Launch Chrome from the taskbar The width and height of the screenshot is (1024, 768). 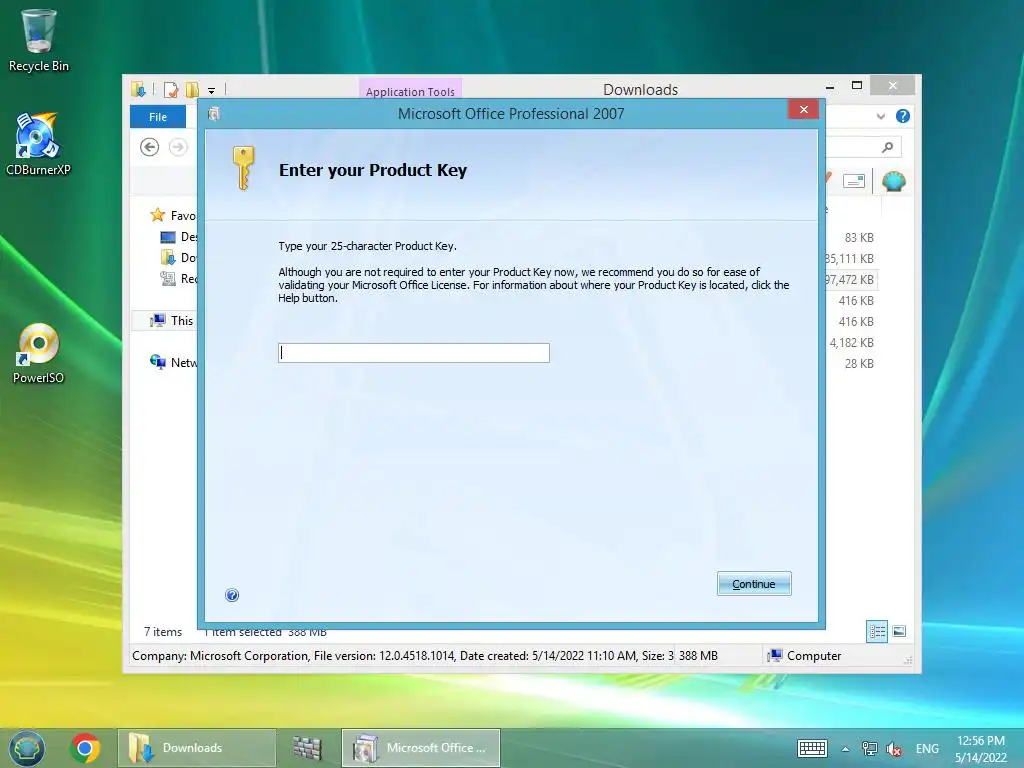point(85,748)
